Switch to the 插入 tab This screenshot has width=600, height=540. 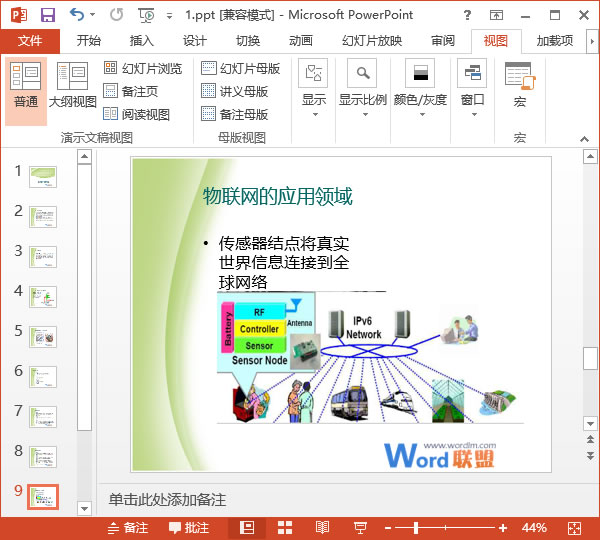(142, 41)
